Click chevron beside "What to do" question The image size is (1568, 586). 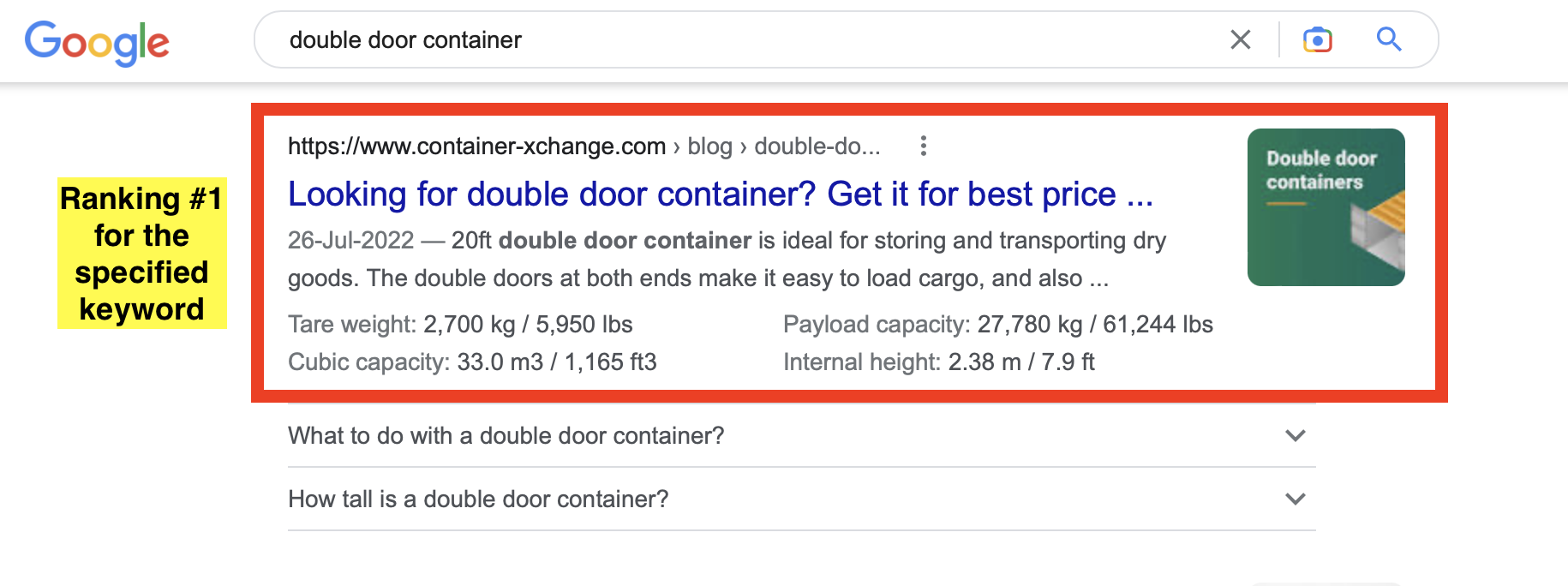pyautogui.click(x=1296, y=436)
